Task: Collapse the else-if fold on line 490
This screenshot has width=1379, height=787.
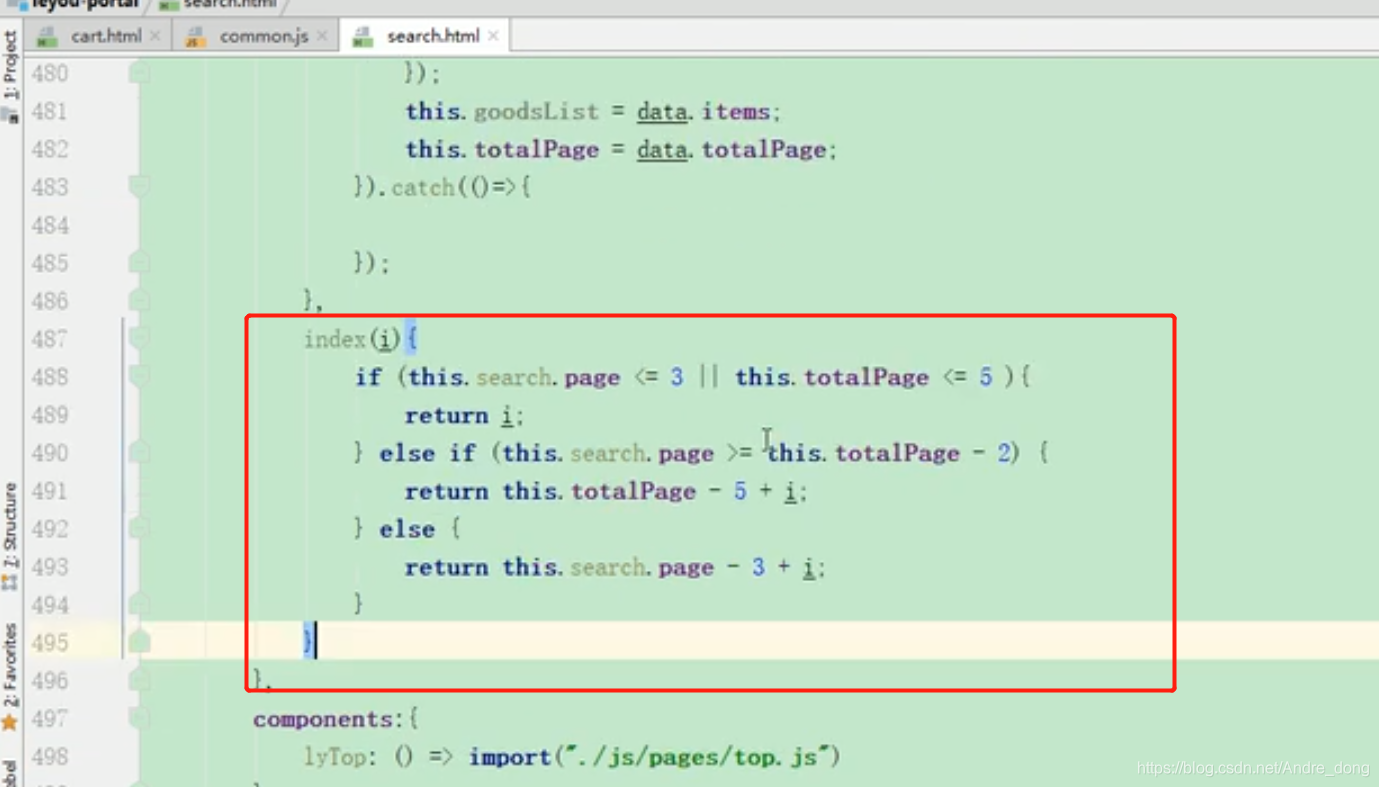Action: (x=139, y=452)
